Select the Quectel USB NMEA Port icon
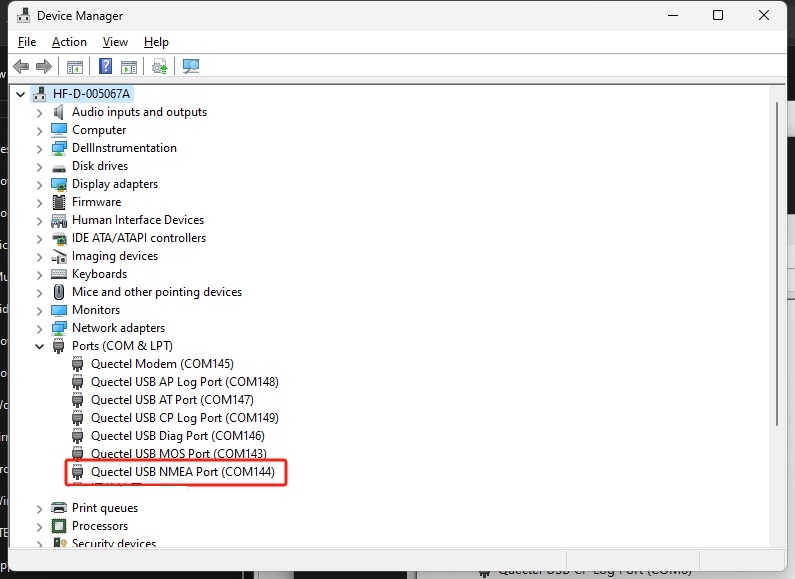Screen dimensions: 795x579 click(78, 472)
